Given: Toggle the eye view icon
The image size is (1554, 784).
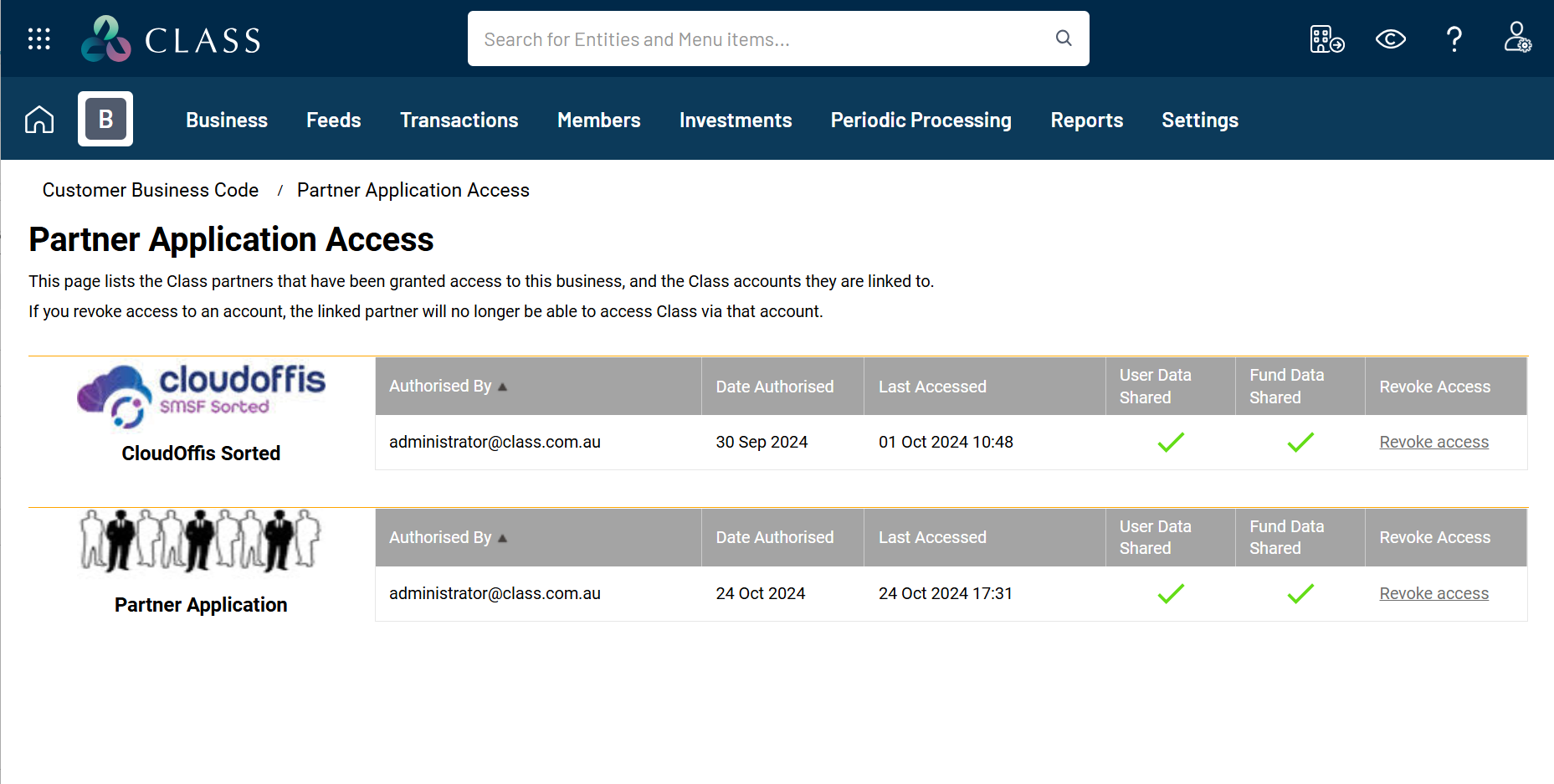Looking at the screenshot, I should (x=1390, y=39).
